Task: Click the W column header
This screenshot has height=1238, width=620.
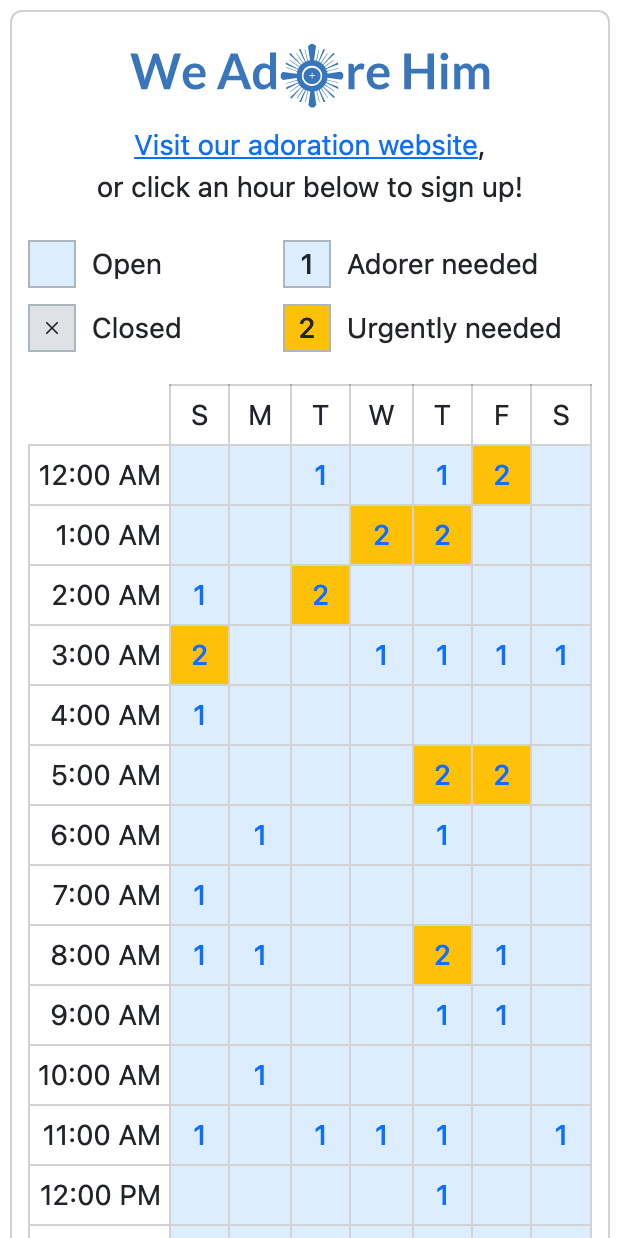Action: click(381, 415)
